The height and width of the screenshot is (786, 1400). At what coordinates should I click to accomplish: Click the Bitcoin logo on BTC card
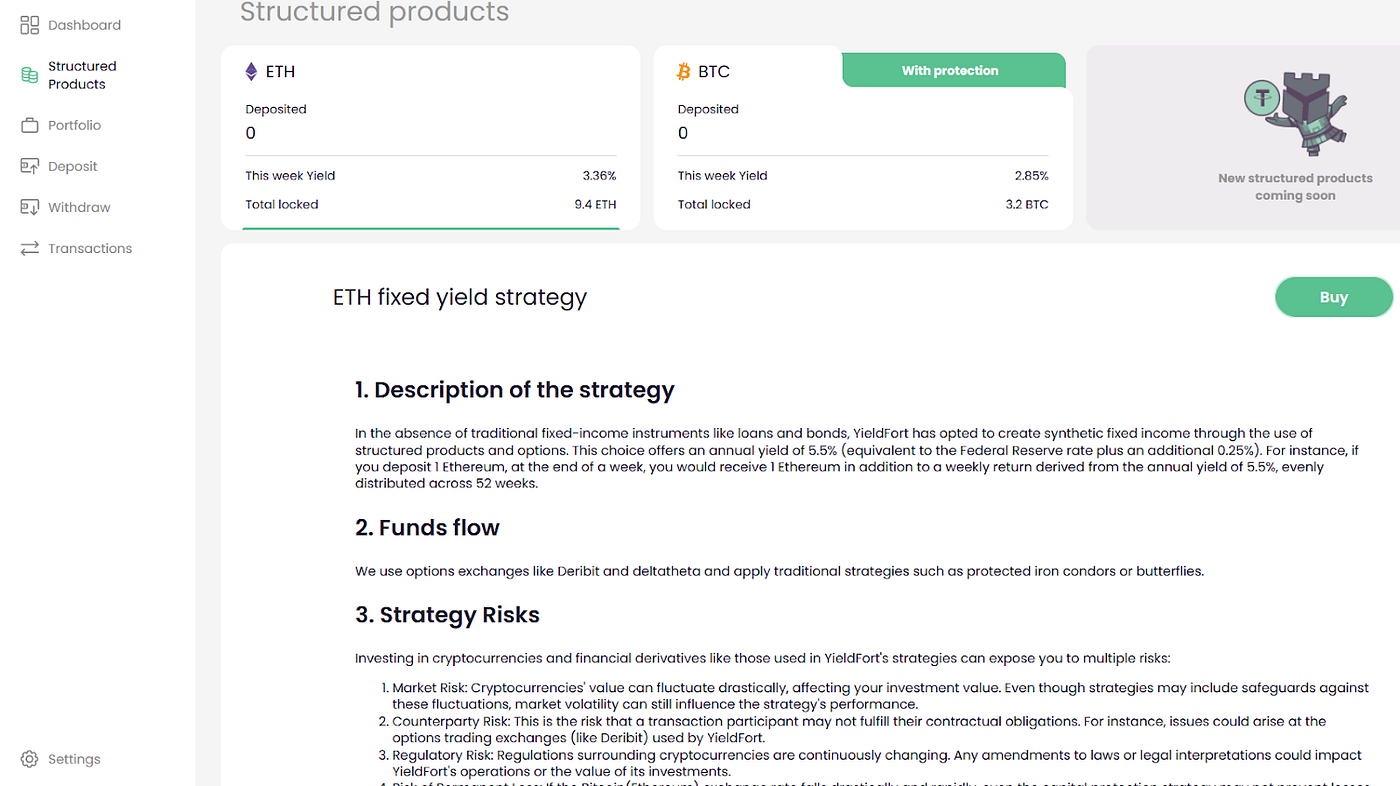[x=684, y=72]
